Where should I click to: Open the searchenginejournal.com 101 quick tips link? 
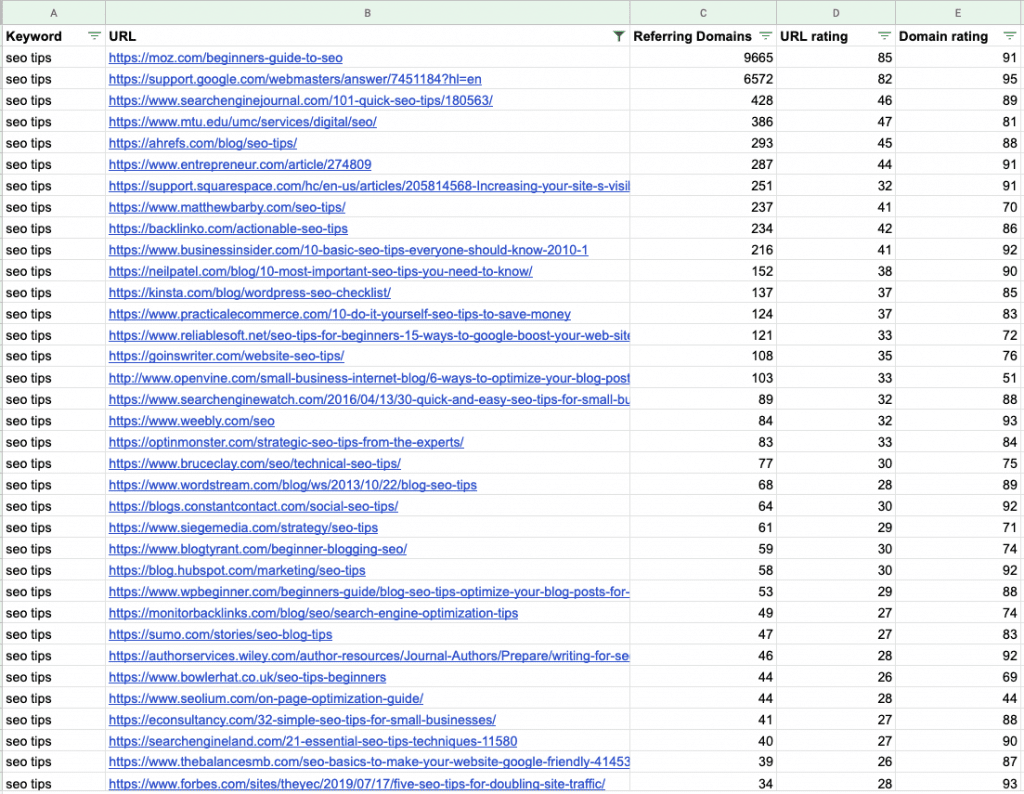coord(300,101)
